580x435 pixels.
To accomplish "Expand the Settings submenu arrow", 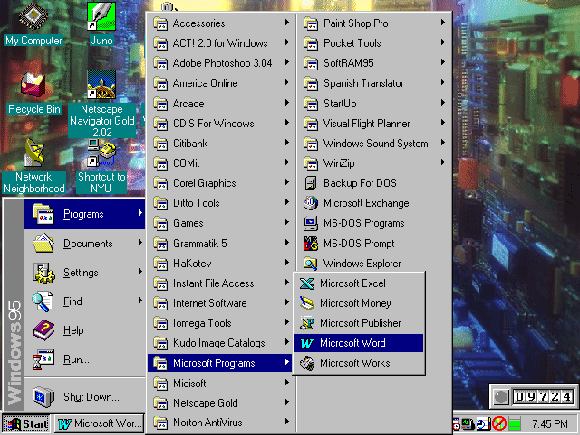I will tap(140, 272).
